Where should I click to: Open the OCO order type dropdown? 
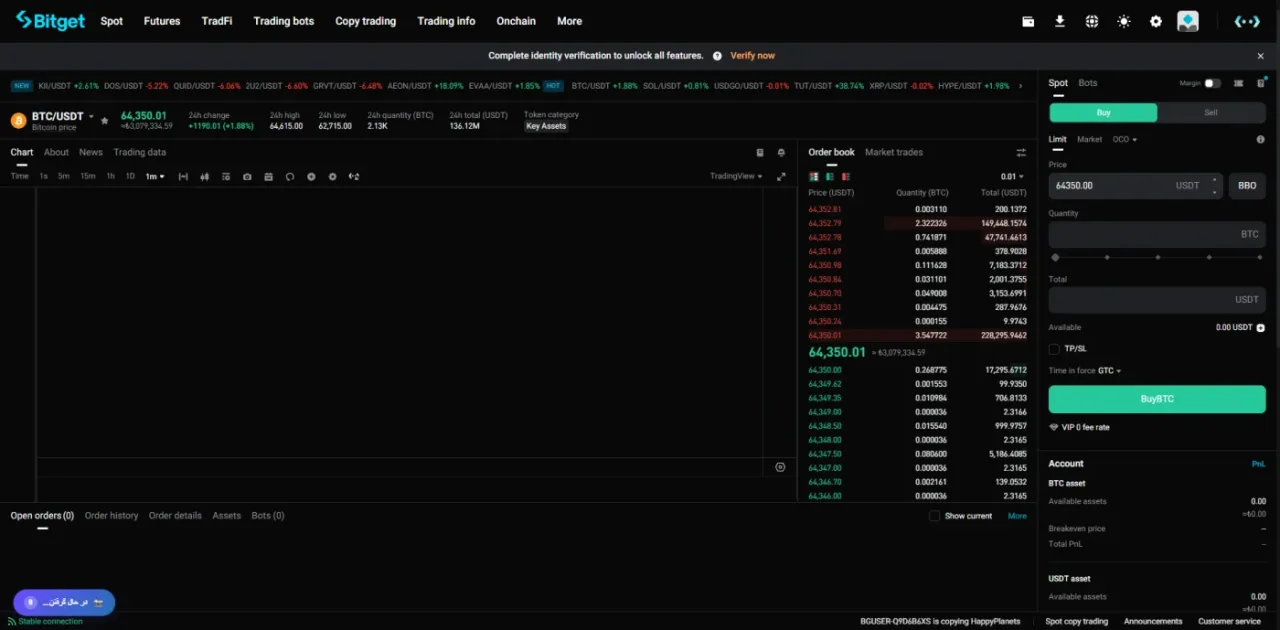click(x=1125, y=140)
